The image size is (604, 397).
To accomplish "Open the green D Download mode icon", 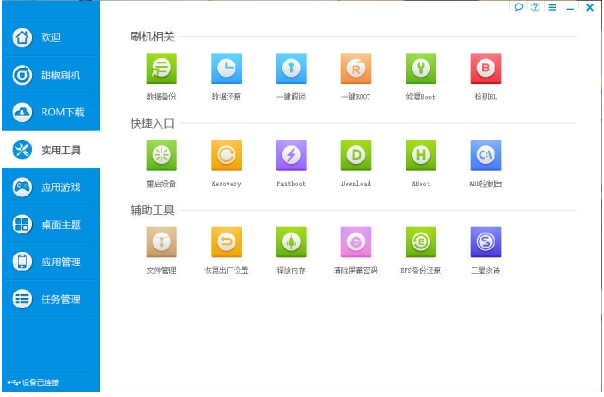I will 356,155.
